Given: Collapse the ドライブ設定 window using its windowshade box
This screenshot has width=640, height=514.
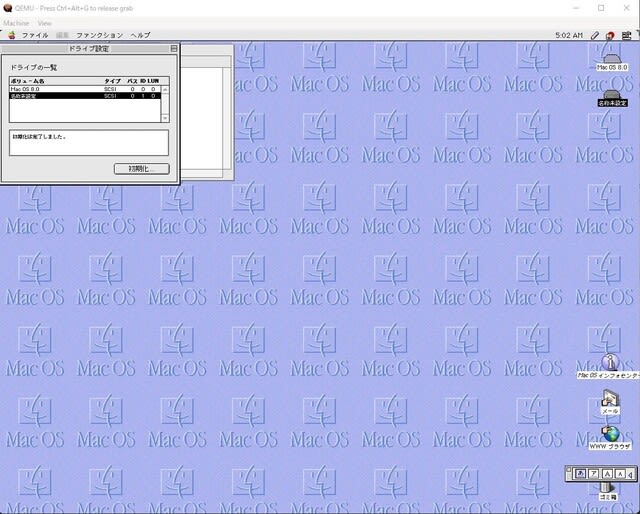Looking at the screenshot, I should click(x=173, y=49).
